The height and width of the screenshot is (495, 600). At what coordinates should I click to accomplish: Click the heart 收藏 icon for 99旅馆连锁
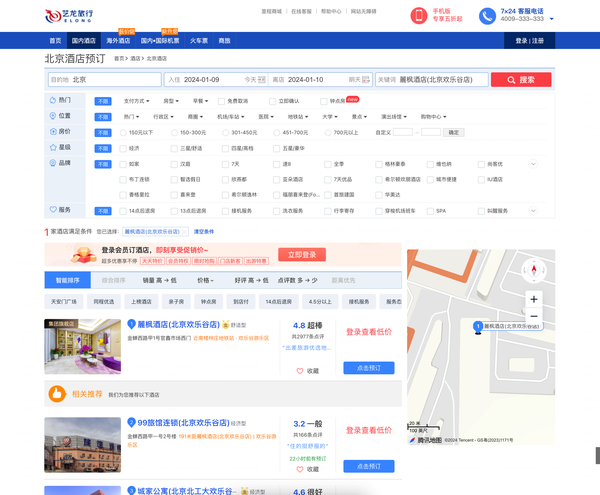(300, 469)
